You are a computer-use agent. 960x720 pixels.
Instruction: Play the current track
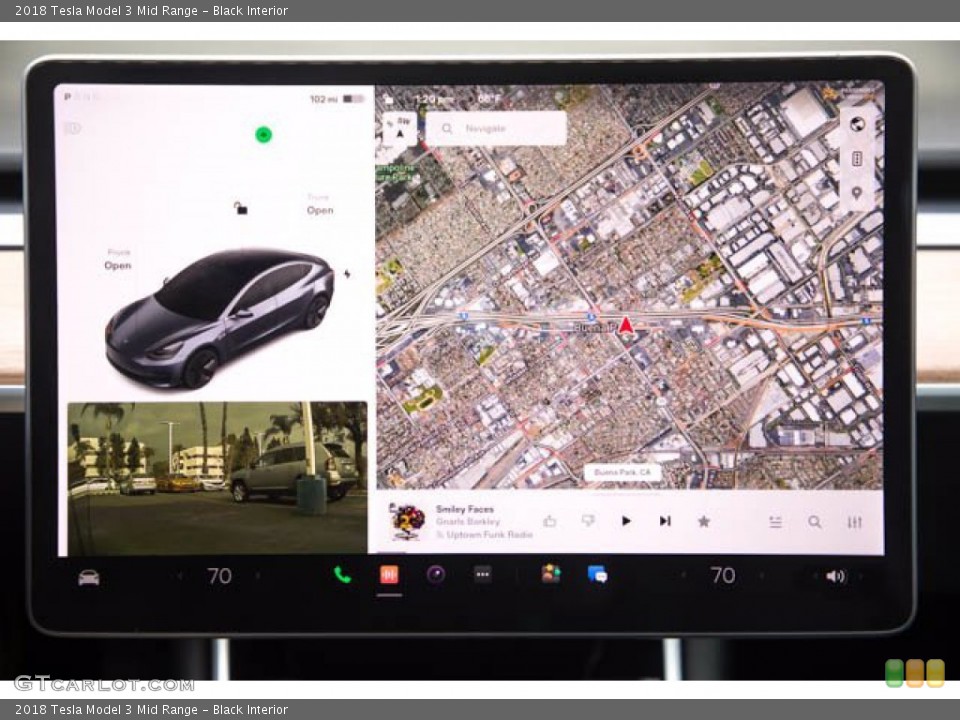(x=626, y=521)
